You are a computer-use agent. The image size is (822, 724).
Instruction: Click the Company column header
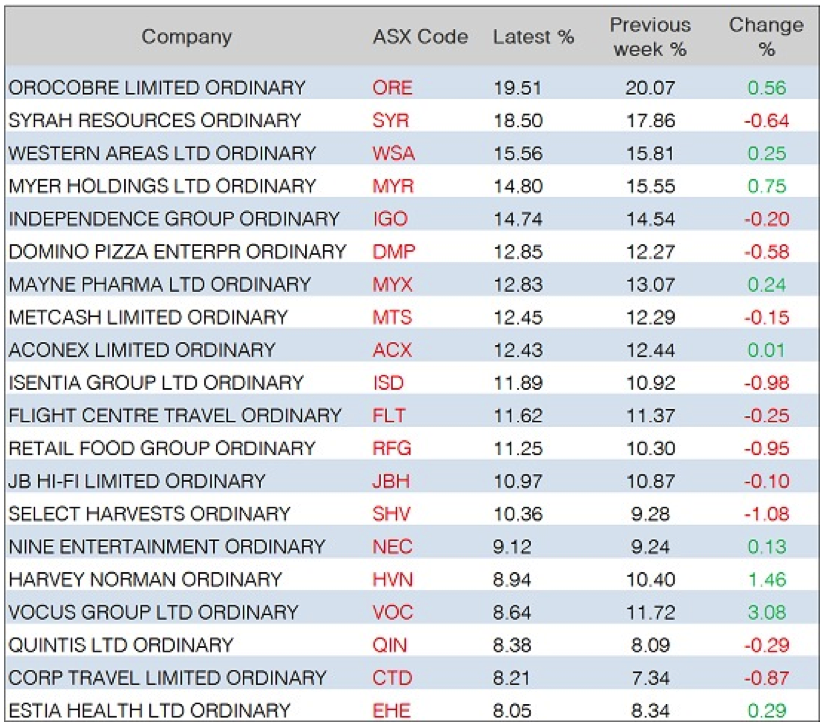186,37
